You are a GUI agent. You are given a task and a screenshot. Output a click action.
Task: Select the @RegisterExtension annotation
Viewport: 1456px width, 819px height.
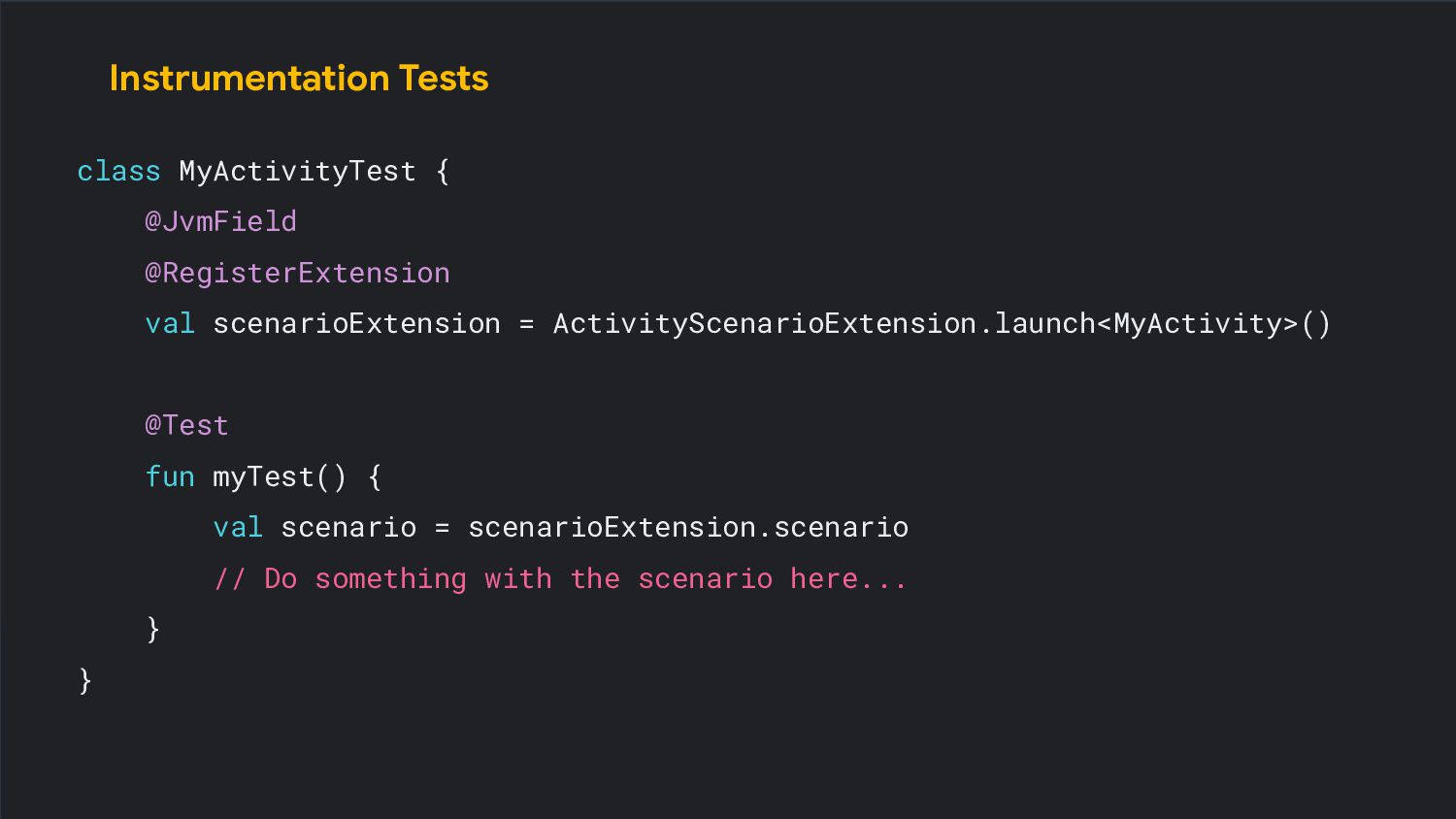pos(297,274)
